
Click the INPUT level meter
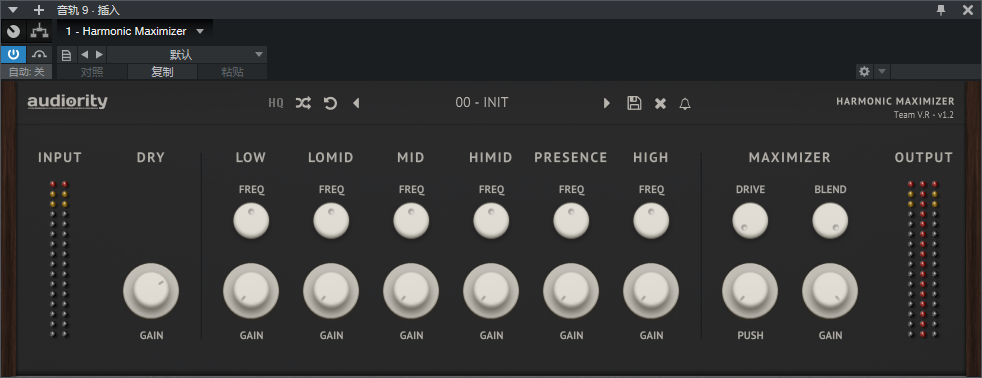pos(59,259)
